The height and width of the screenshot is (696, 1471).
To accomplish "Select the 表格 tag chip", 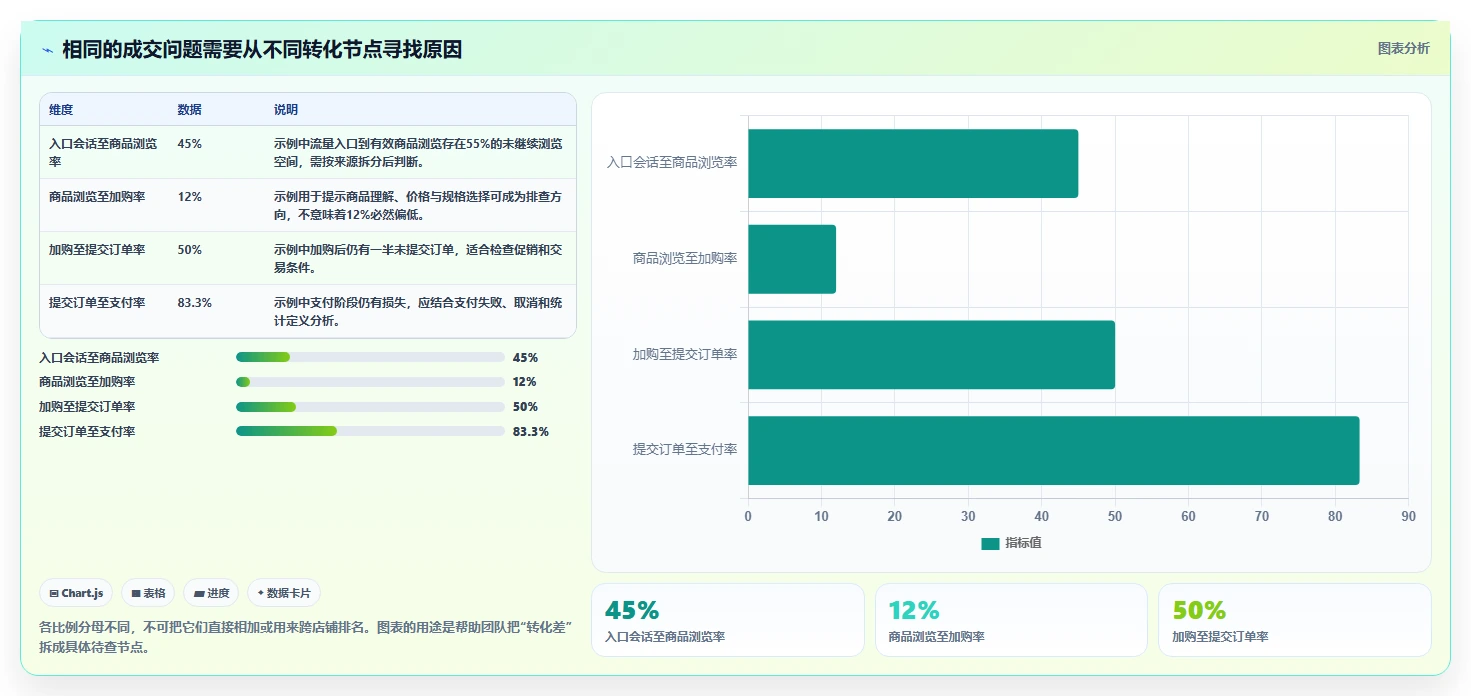I will click(148, 593).
